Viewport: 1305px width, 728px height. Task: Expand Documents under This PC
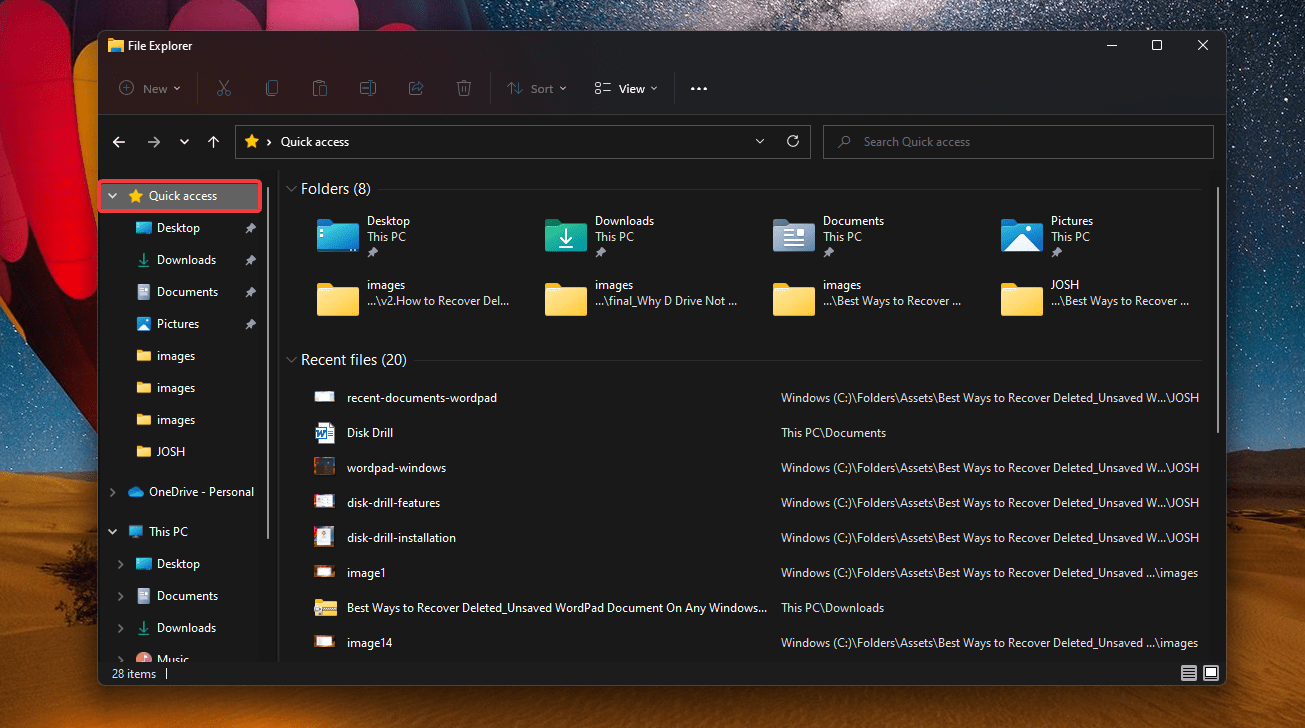pos(121,596)
